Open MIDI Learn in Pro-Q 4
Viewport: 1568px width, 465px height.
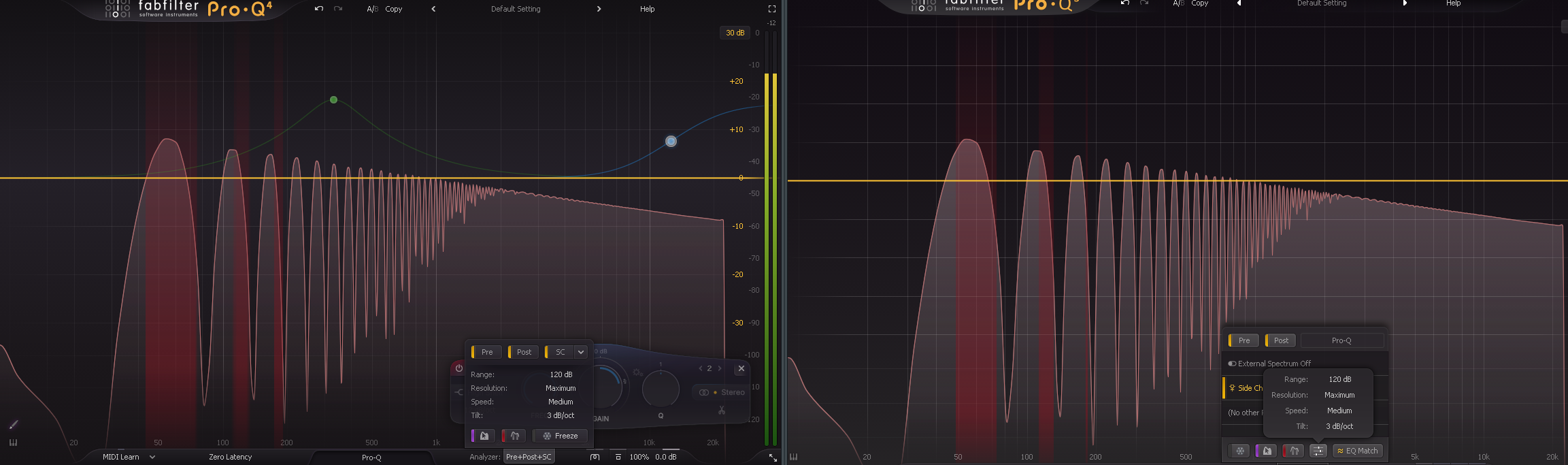(x=120, y=457)
